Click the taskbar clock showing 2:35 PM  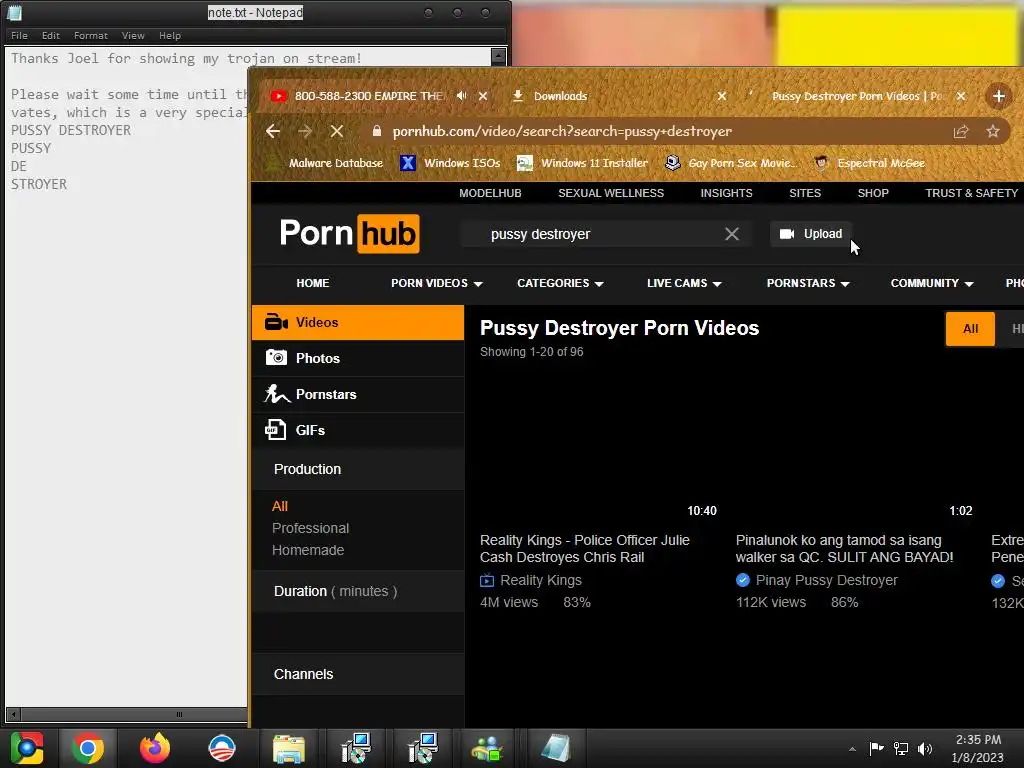click(x=978, y=749)
